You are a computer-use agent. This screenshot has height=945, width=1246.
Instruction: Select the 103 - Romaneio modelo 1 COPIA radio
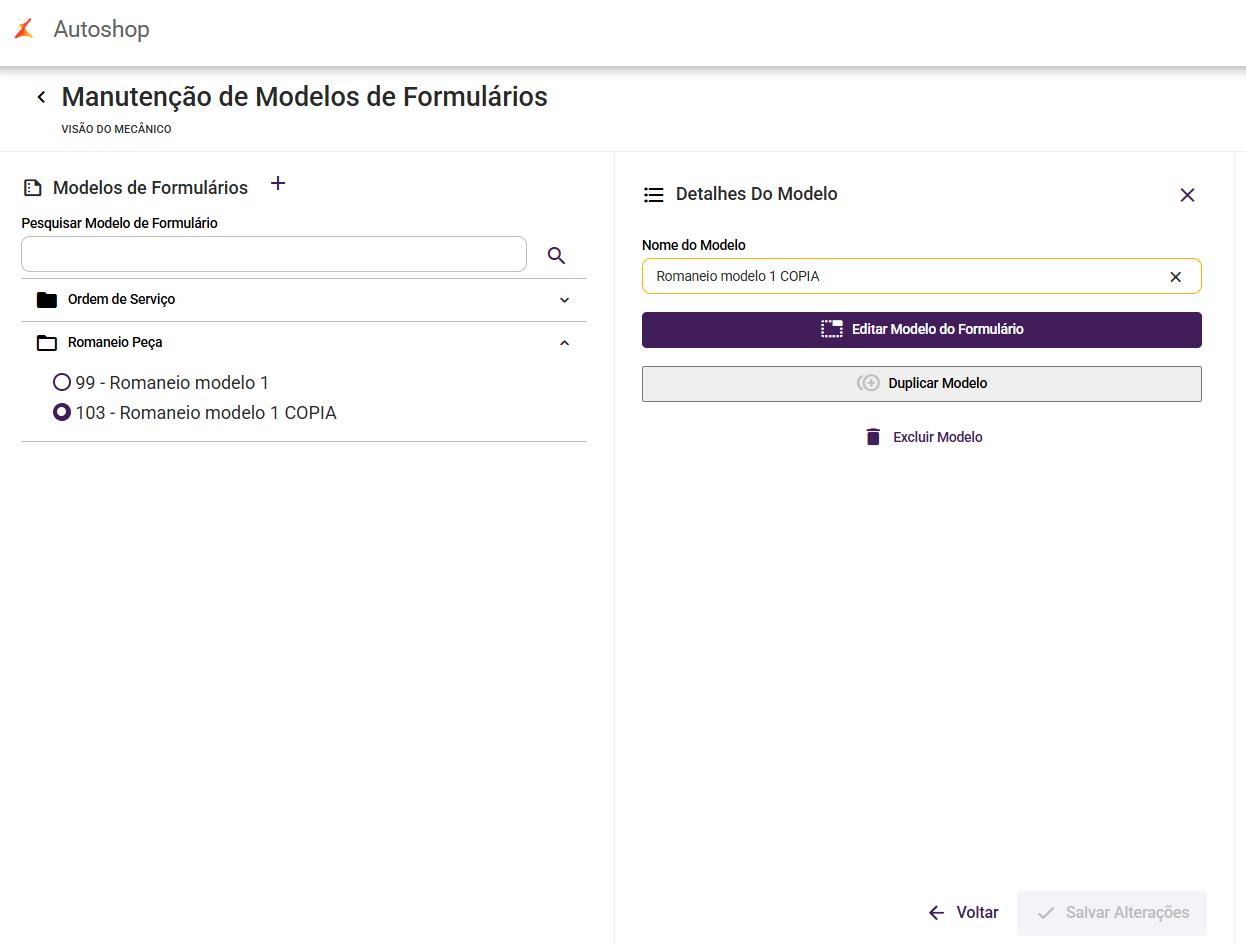click(62, 412)
